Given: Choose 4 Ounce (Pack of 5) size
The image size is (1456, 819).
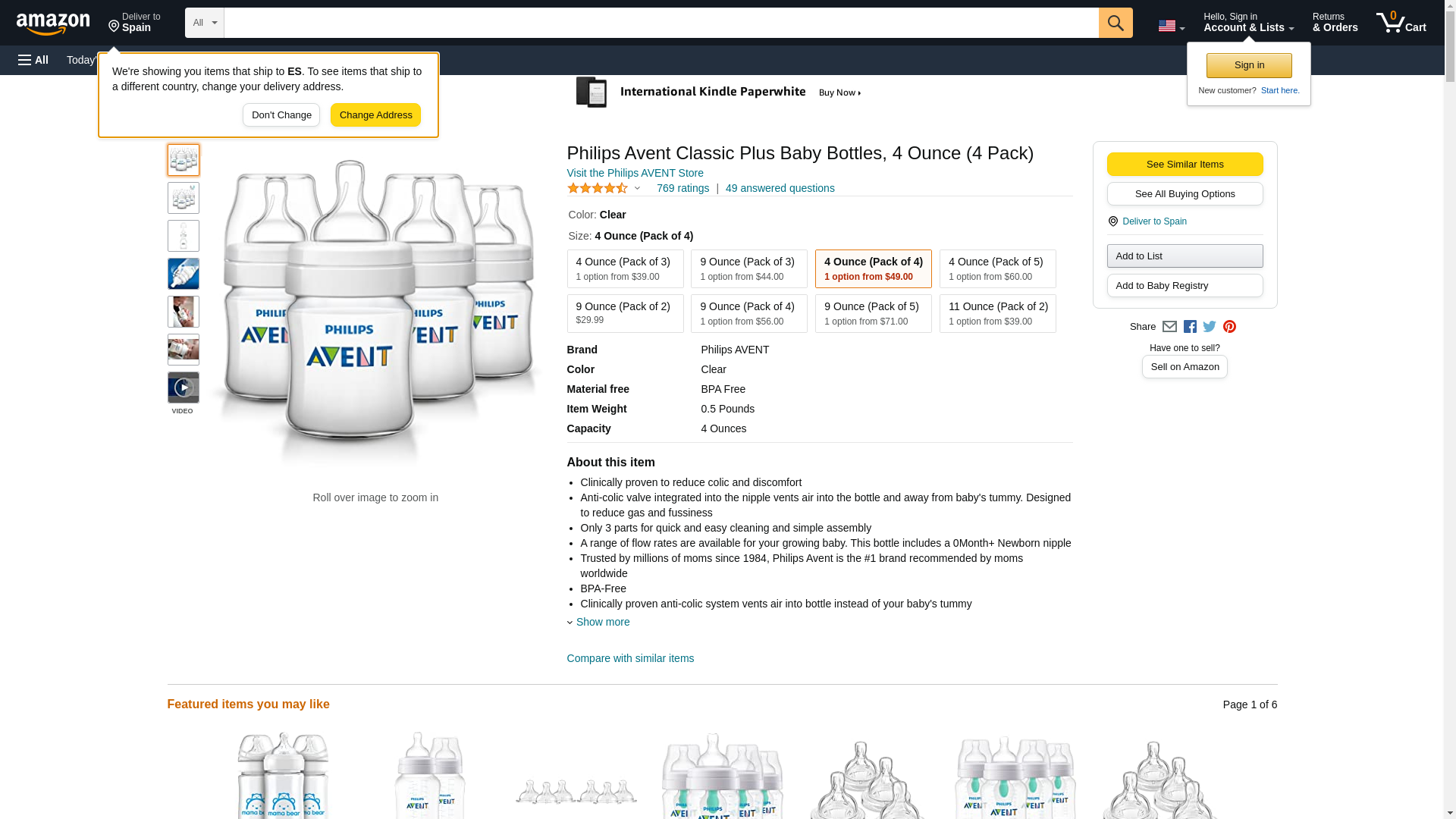Looking at the screenshot, I should (x=997, y=269).
